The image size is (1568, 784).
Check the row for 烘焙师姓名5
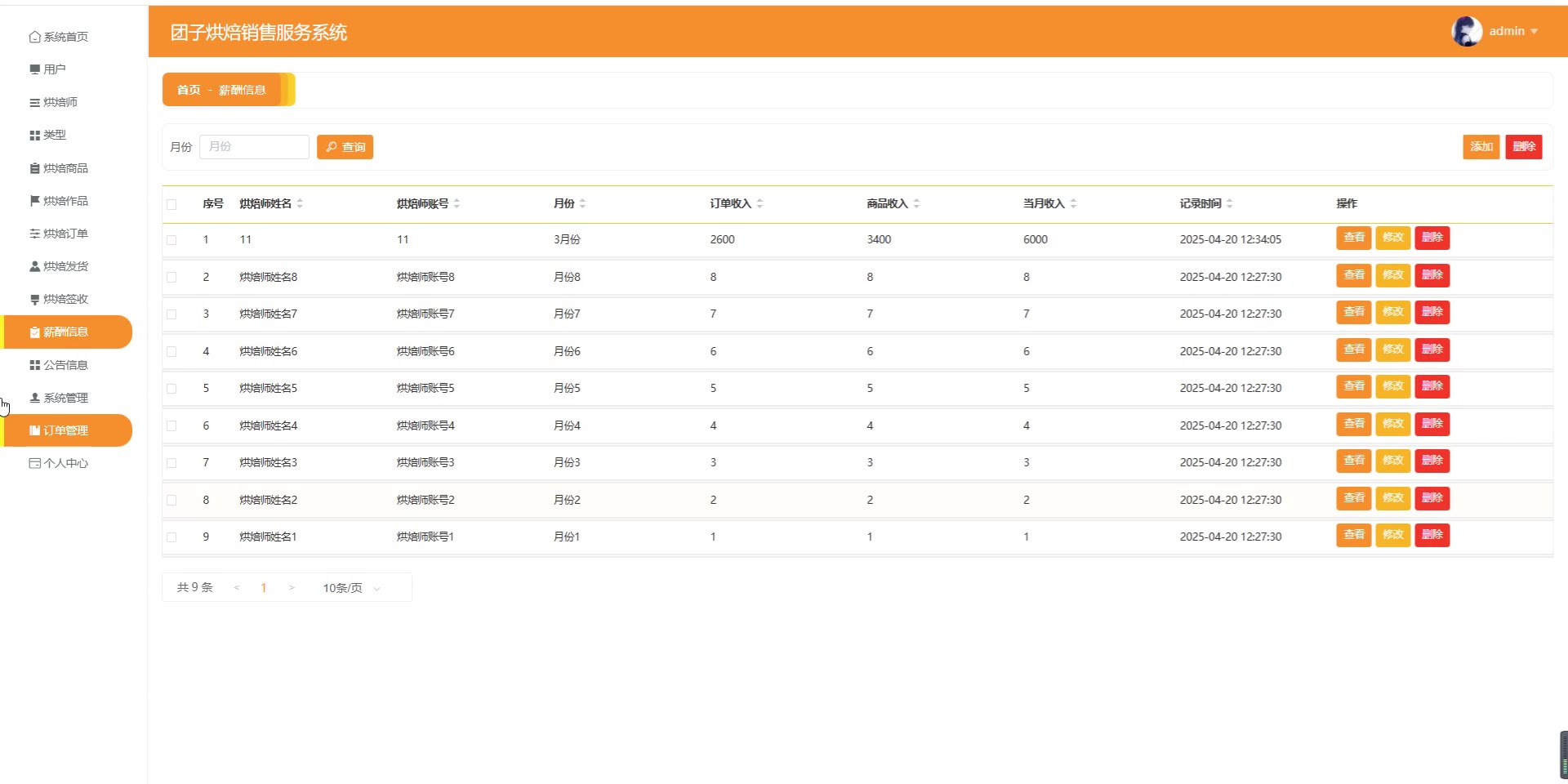point(171,389)
